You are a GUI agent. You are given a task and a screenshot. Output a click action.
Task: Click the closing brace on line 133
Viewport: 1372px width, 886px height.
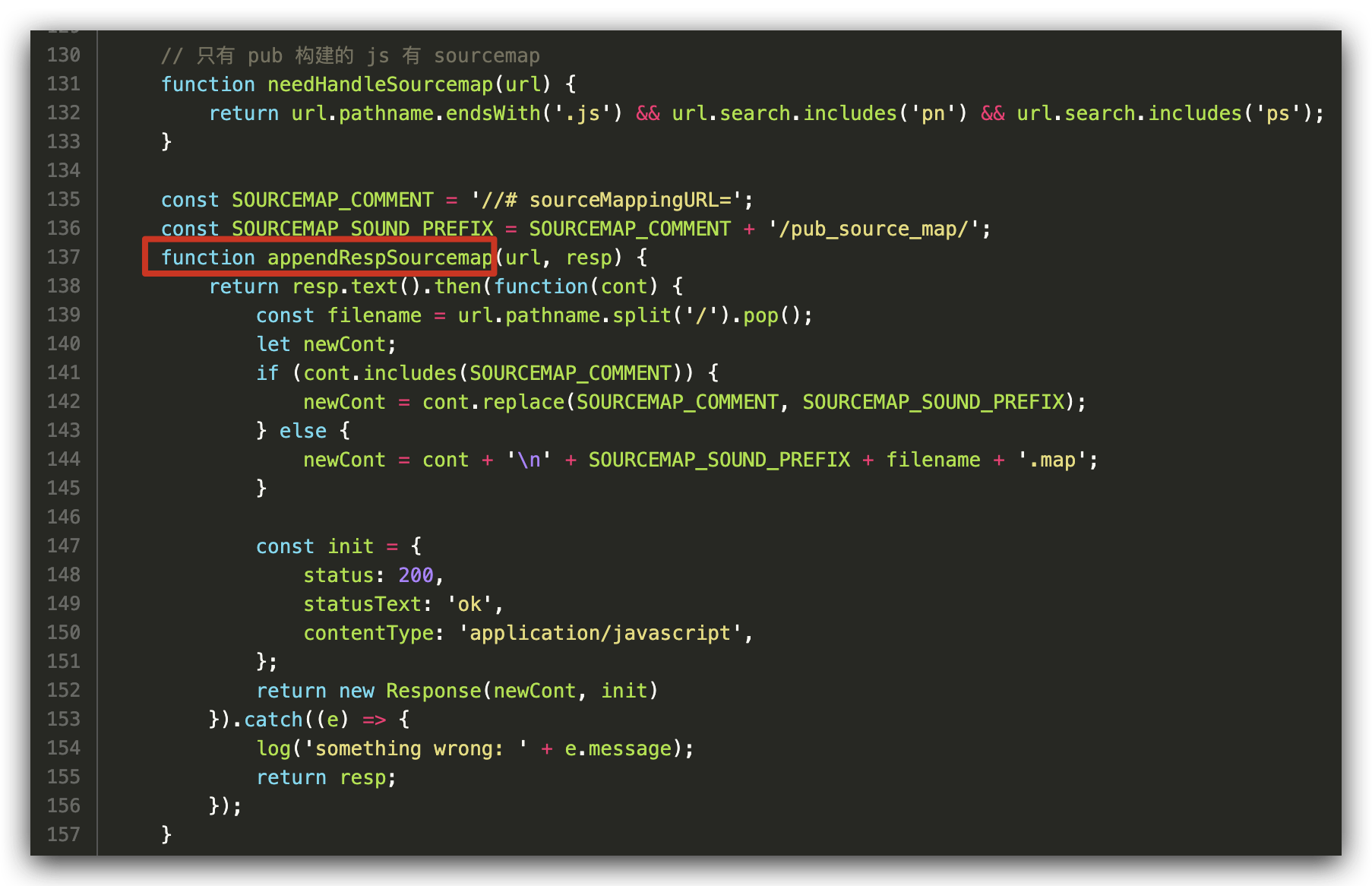pos(166,142)
